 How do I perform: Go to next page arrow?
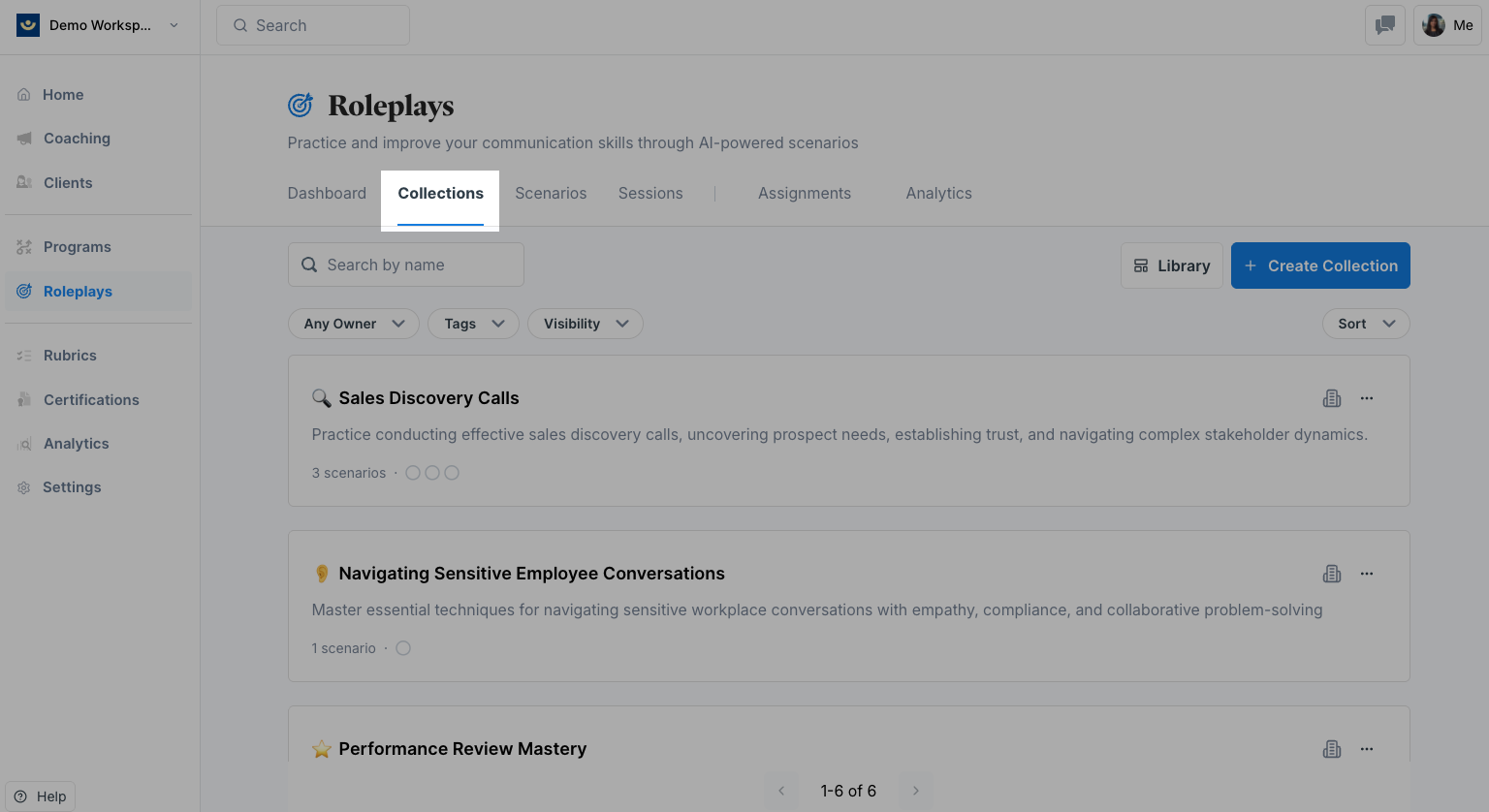pyautogui.click(x=915, y=791)
